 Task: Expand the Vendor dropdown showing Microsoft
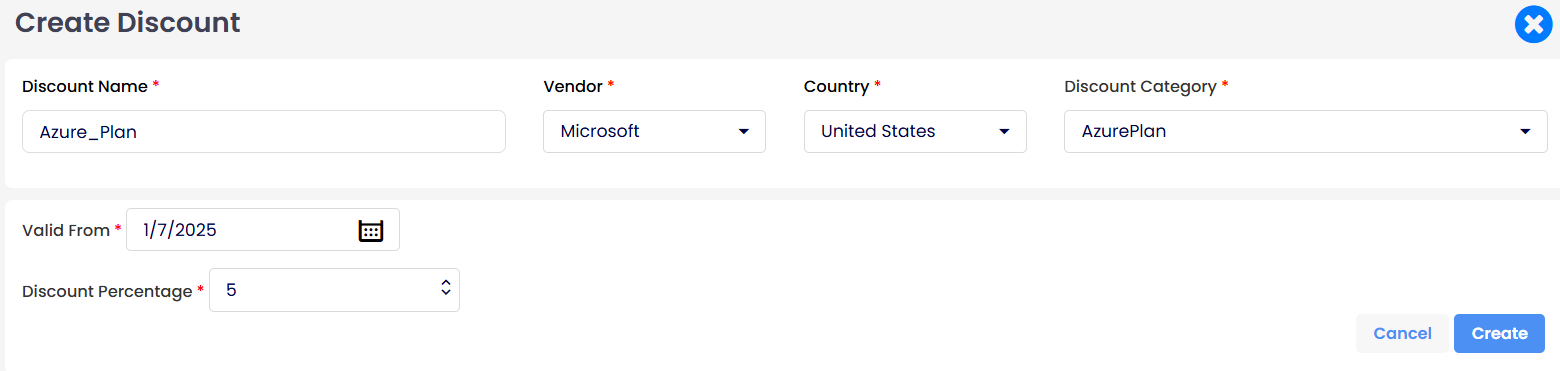point(654,131)
